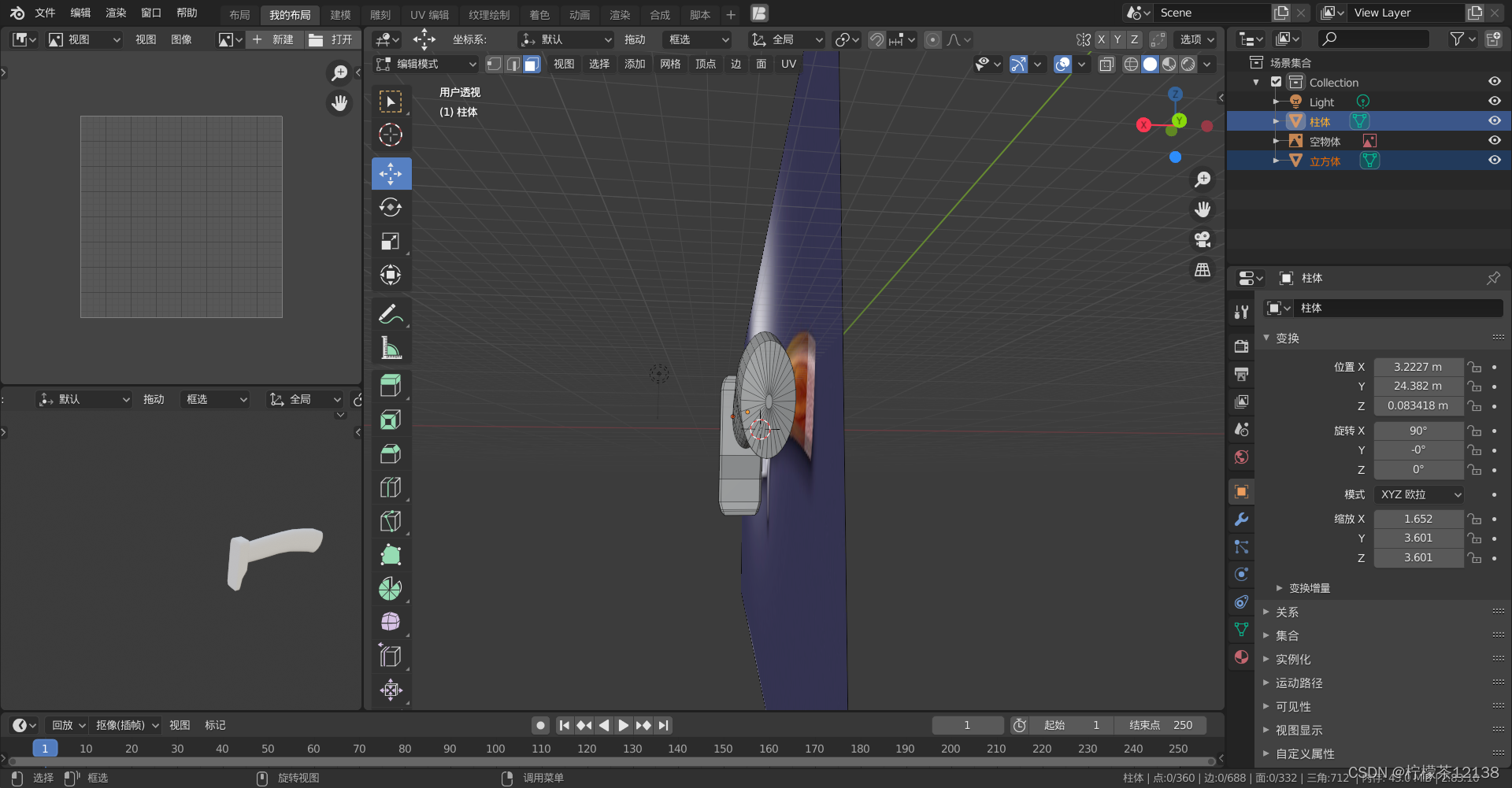This screenshot has height=788, width=1512.
Task: Toggle X-ray display in viewport header
Action: [1106, 64]
